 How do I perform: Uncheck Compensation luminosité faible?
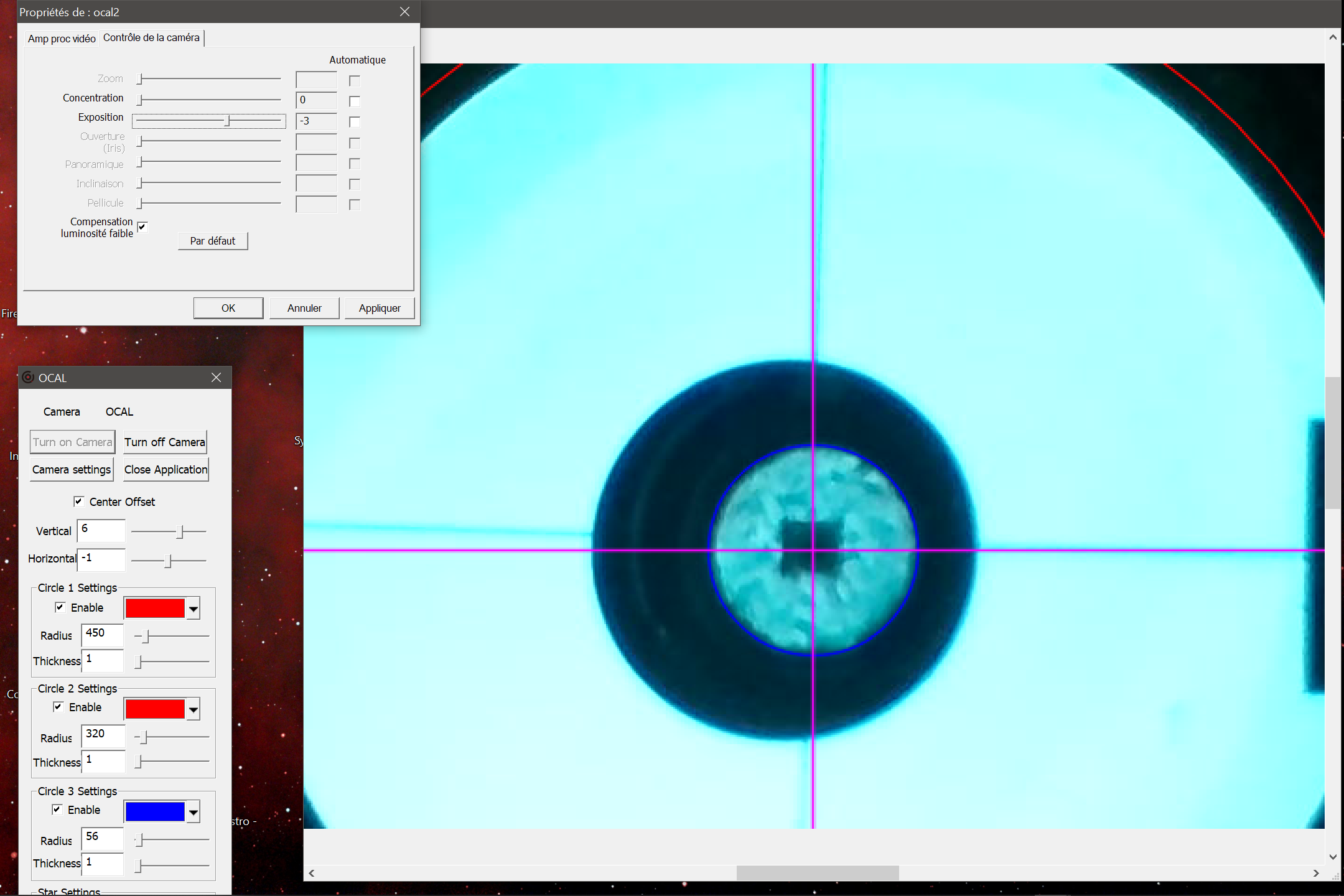[142, 227]
